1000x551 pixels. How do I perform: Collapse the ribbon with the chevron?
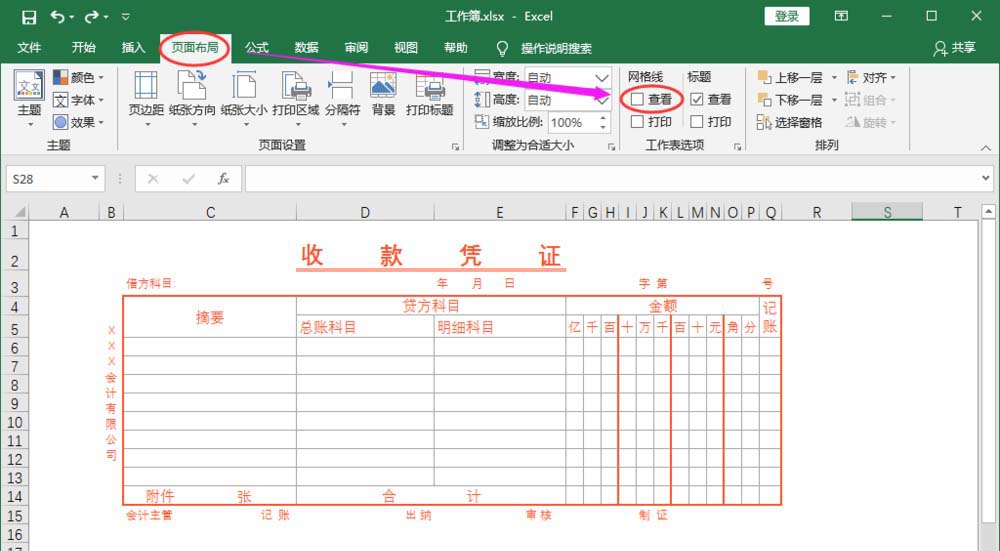[986, 147]
